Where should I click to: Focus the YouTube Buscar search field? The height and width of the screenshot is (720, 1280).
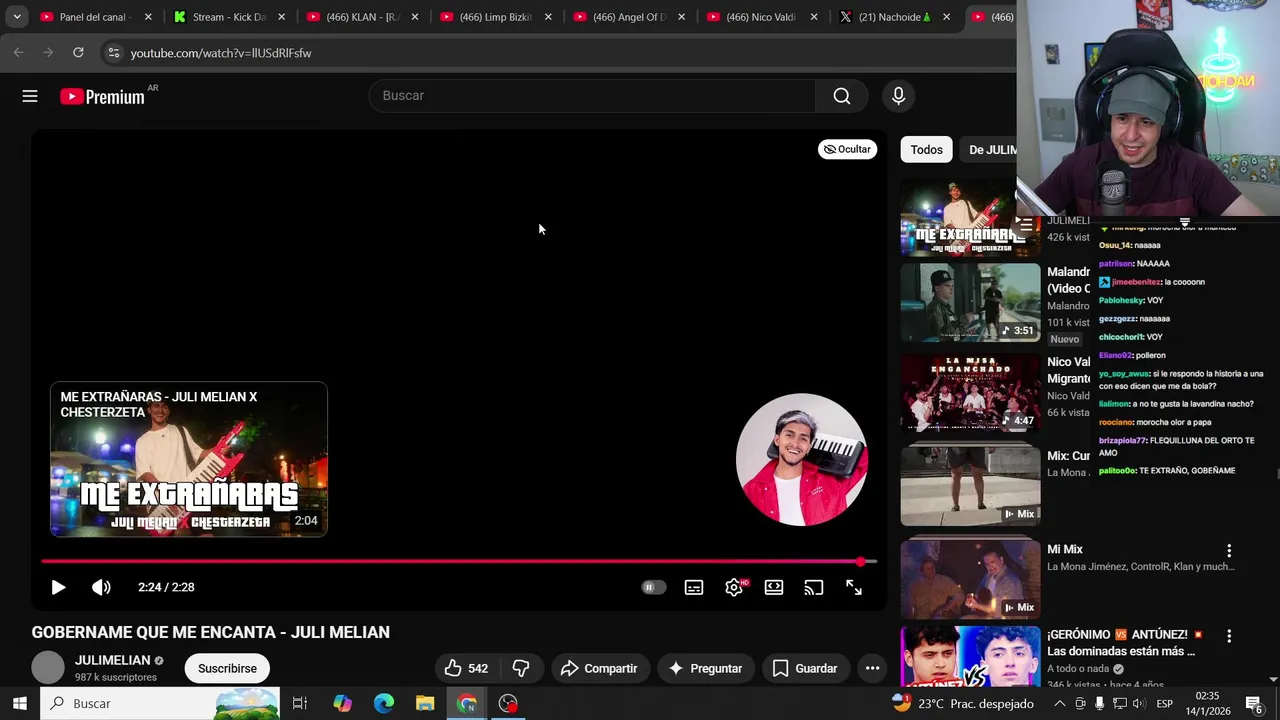(x=593, y=96)
